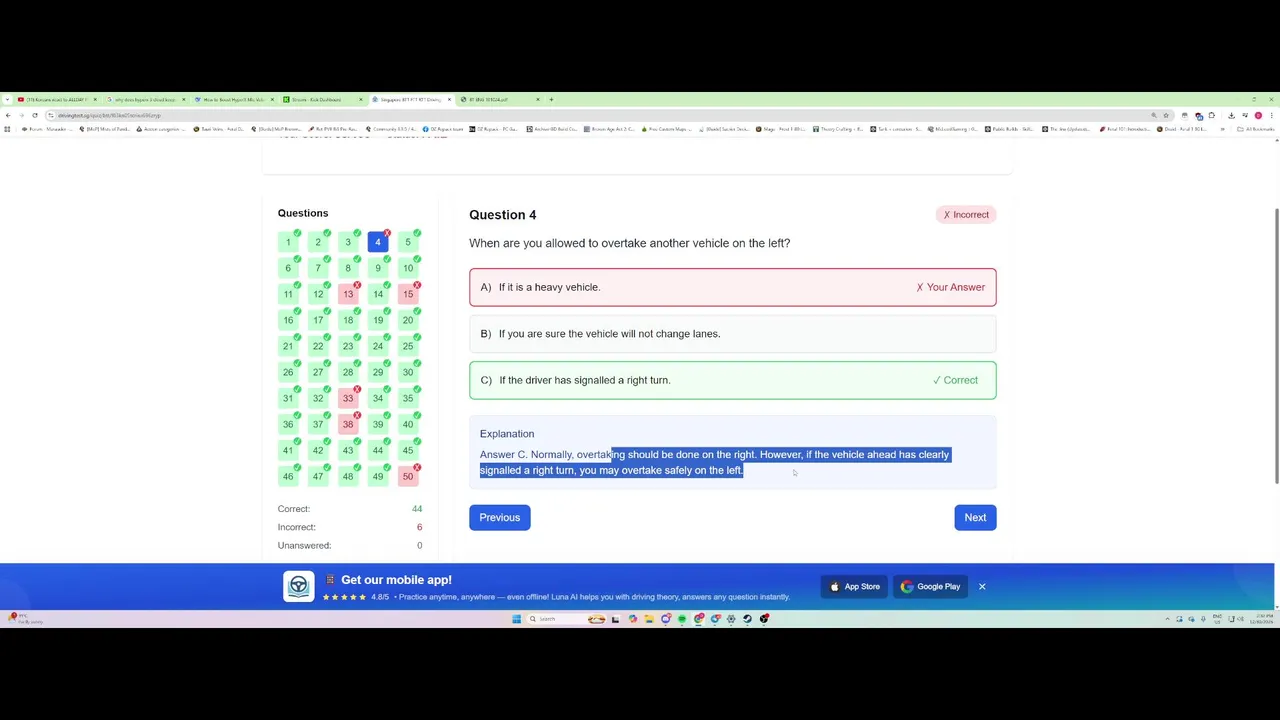1280x720 pixels.
Task: Switch to the BT BNS 101024.pdf tab
Action: 498,99
